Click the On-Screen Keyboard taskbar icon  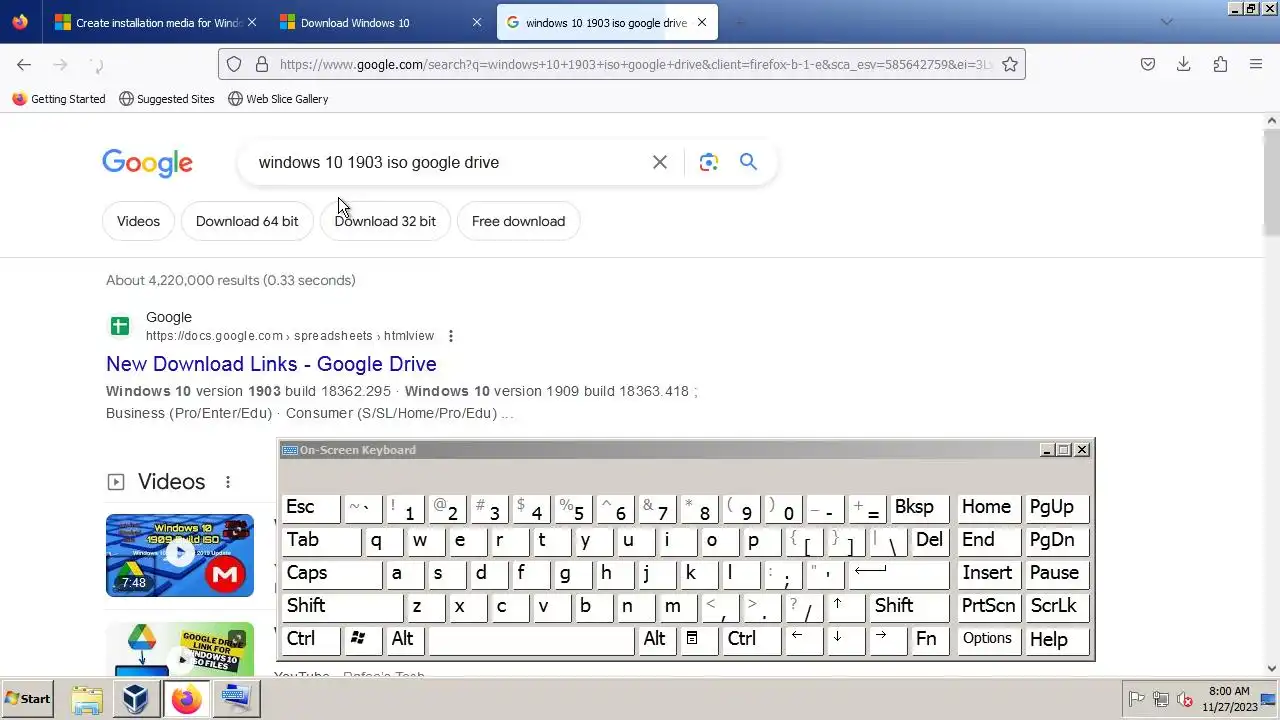pyautogui.click(x=236, y=699)
